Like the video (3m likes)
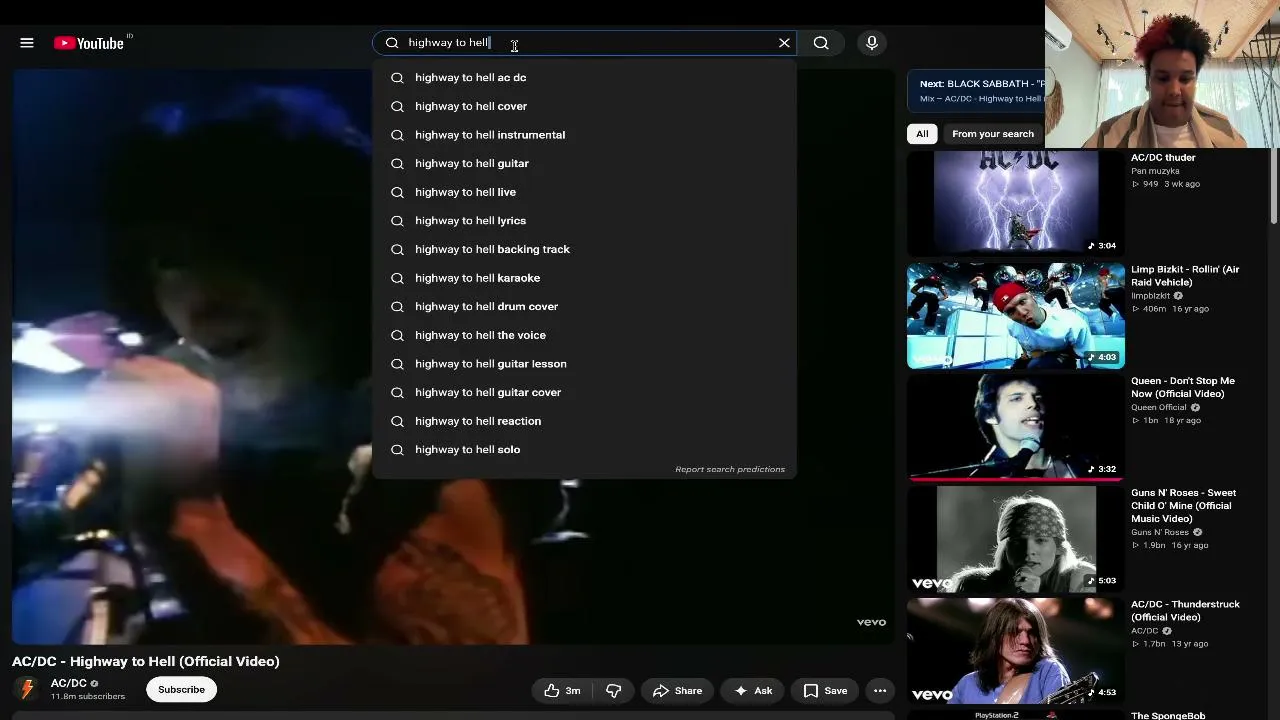 [562, 691]
